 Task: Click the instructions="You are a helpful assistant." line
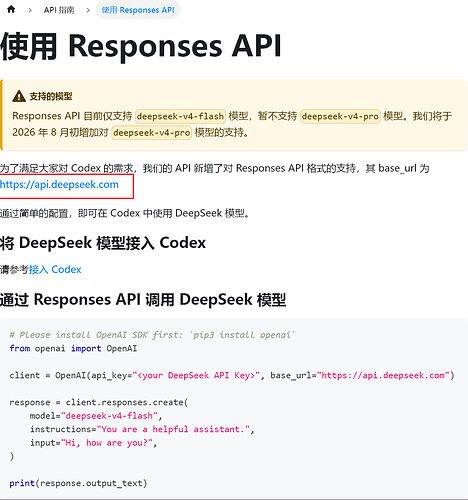pyautogui.click(x=142, y=429)
